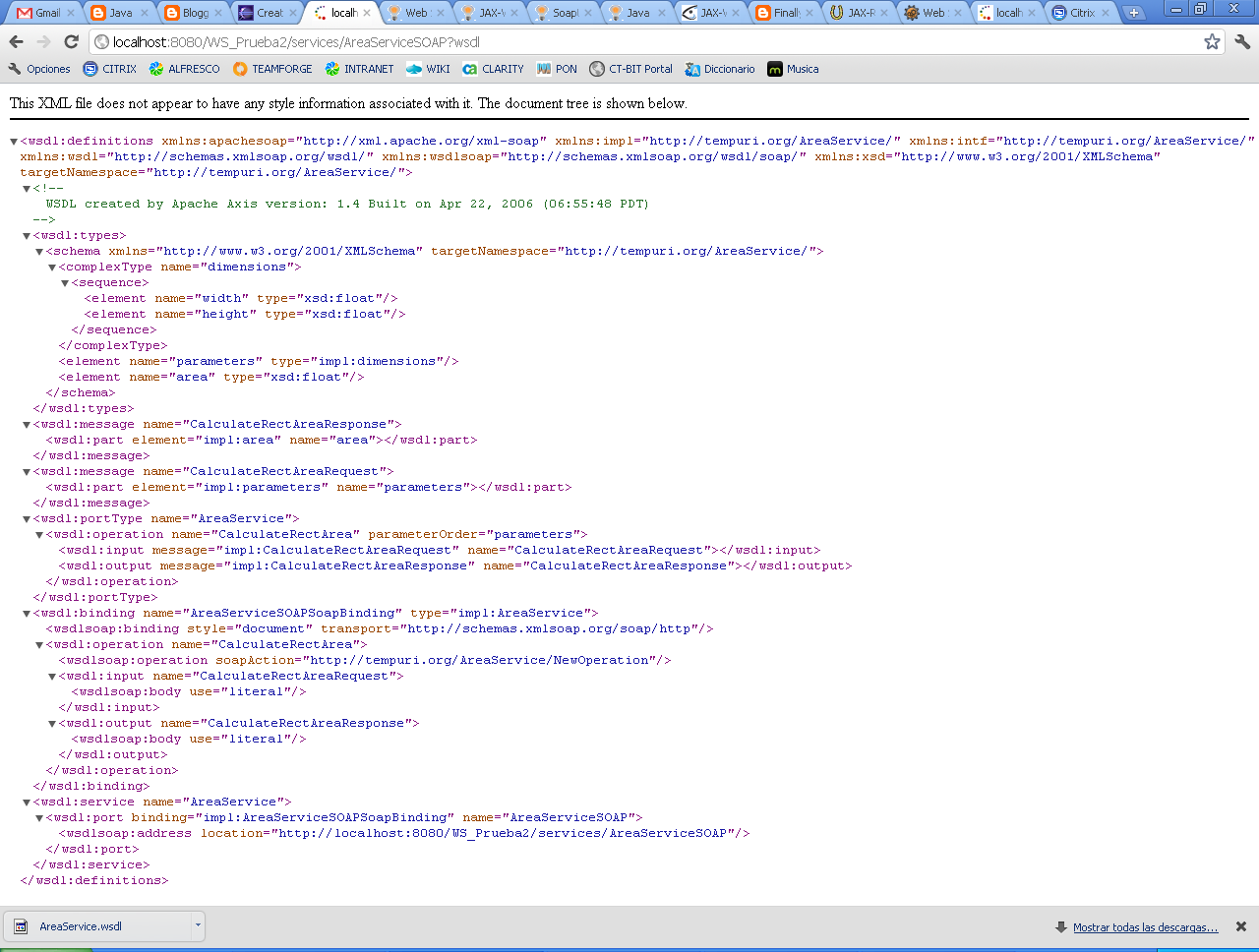Collapse the CalculateRectAreaRequest message node
This screenshot has height=952, width=1259.
click(27, 472)
